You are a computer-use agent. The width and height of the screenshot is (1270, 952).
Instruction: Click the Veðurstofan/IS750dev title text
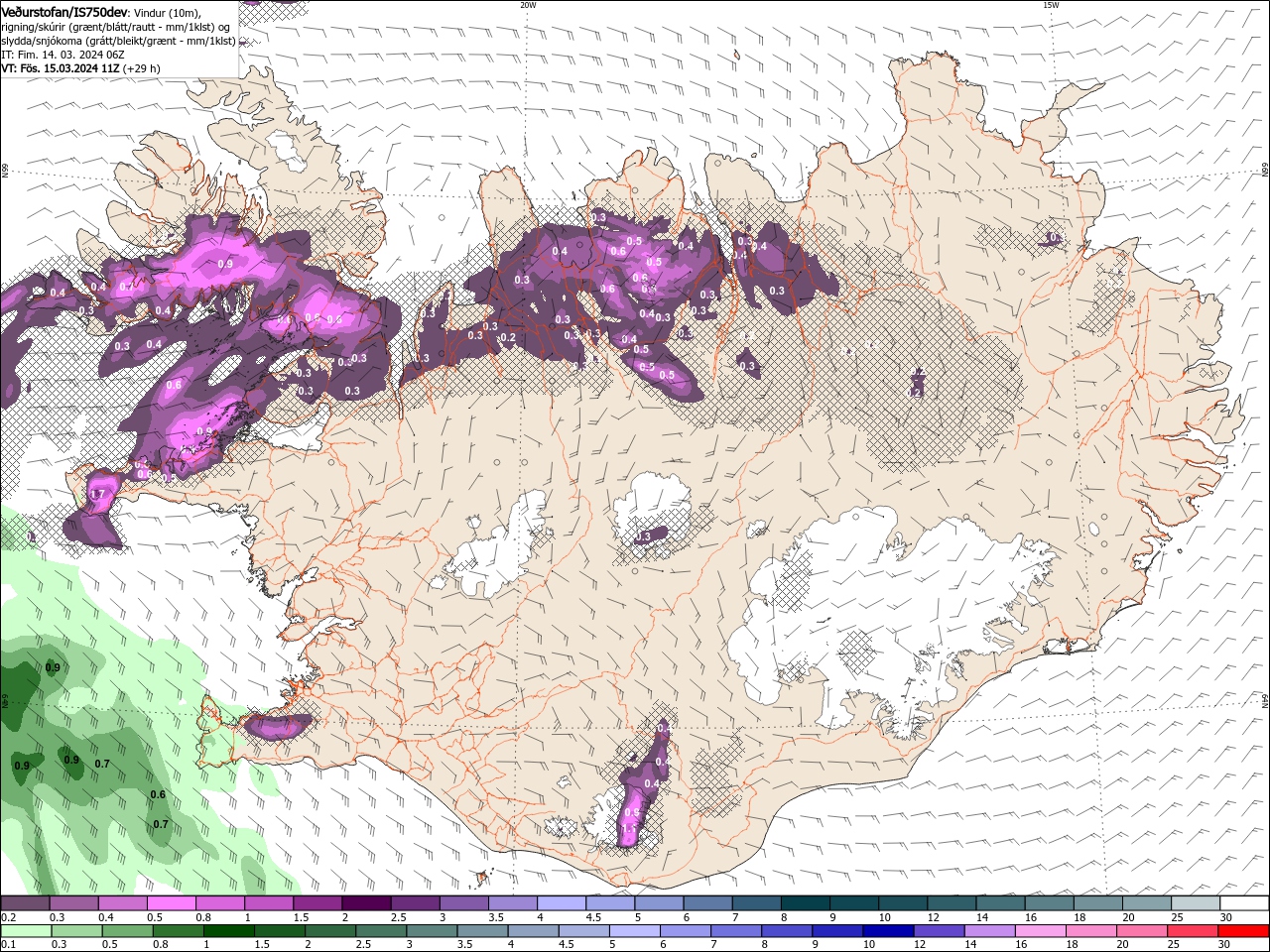pyautogui.click(x=64, y=12)
